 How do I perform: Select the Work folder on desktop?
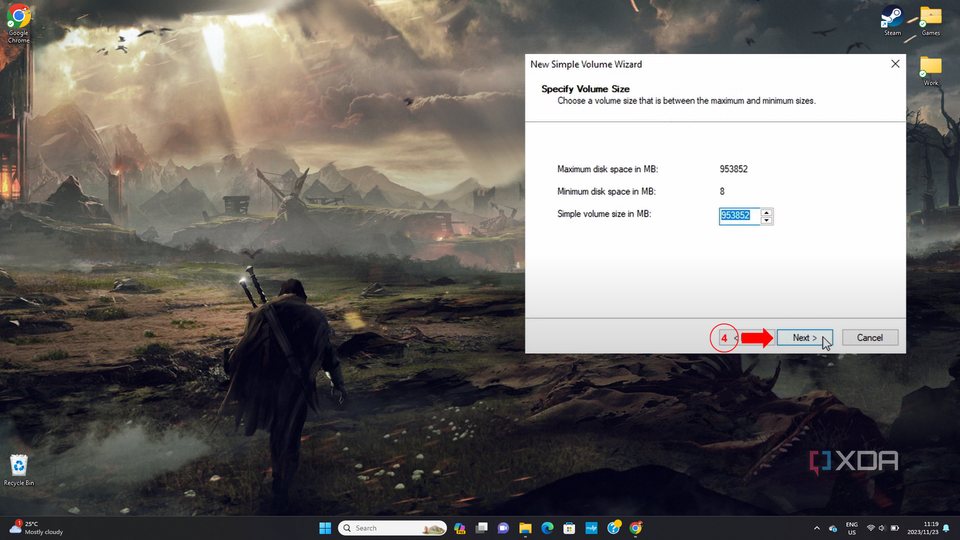coord(931,71)
